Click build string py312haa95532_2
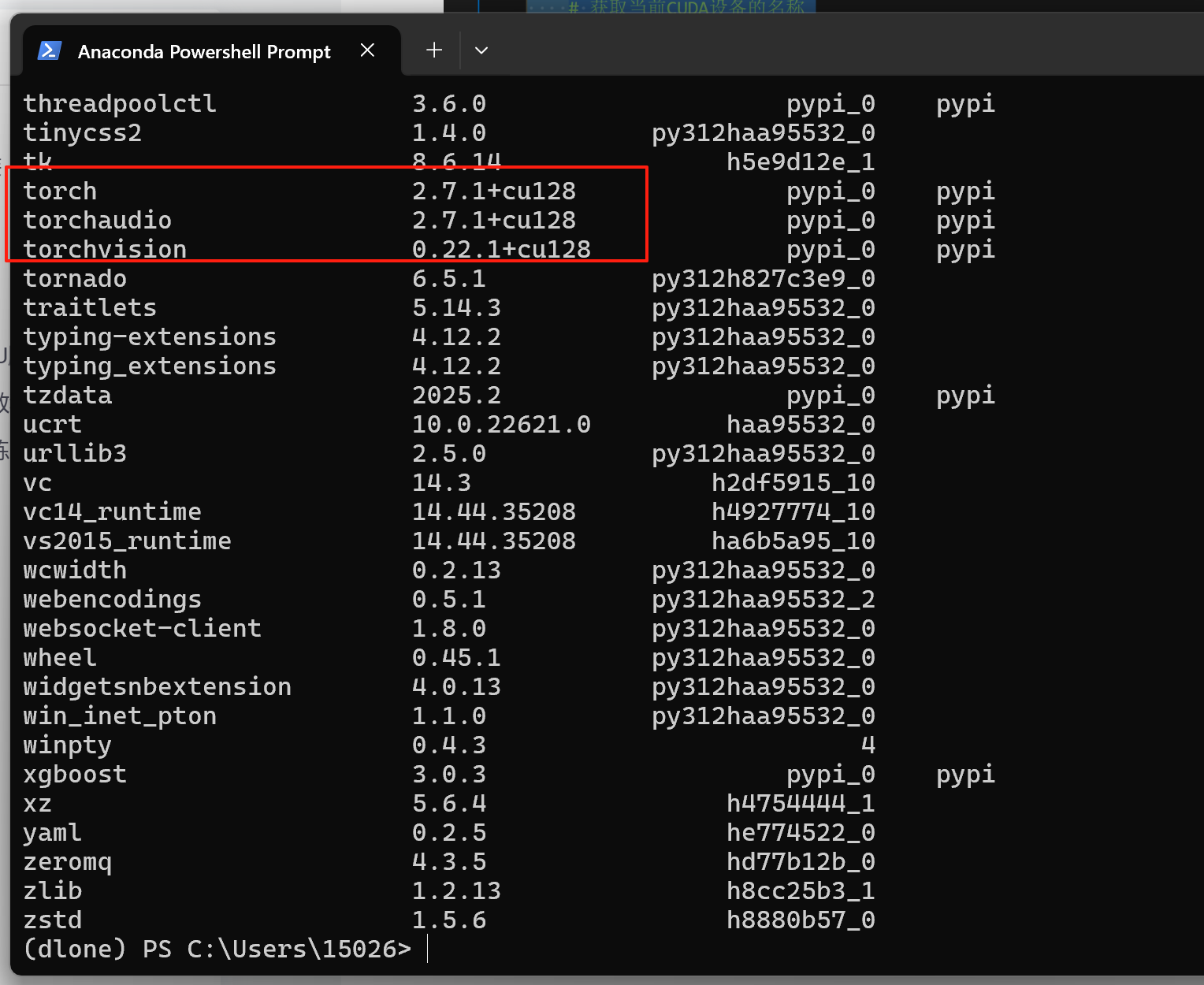The width and height of the screenshot is (1204, 985). (764, 600)
